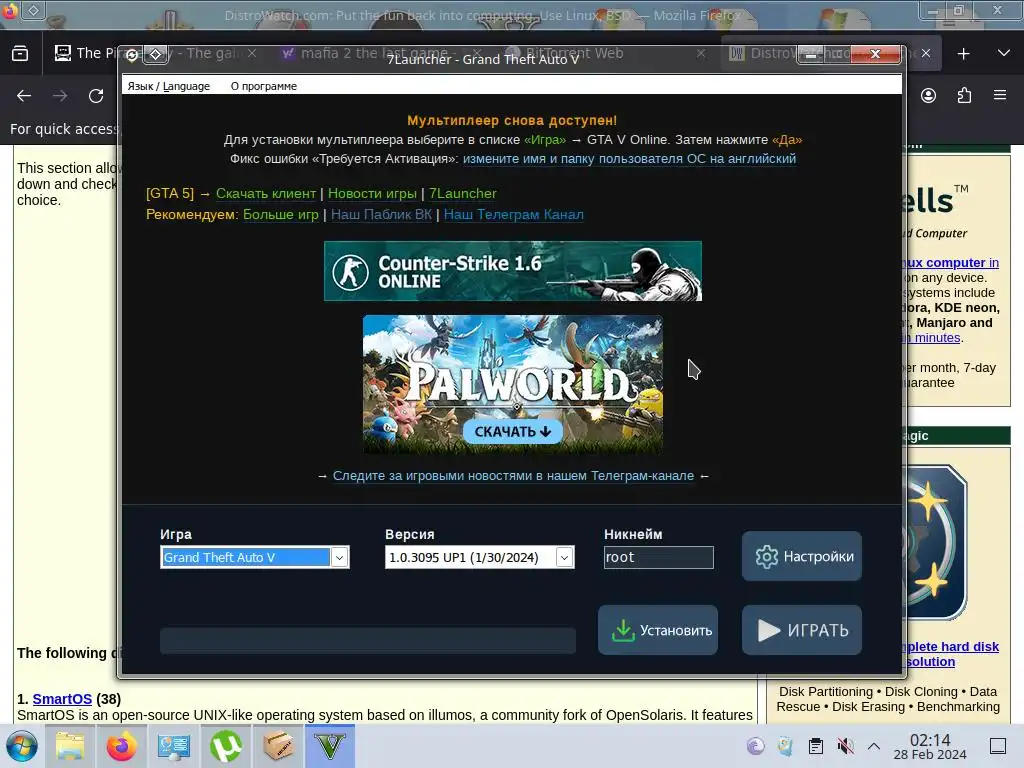Close the DistroWatch tab in Firefox
The height and width of the screenshot is (768, 1024).
point(926,54)
